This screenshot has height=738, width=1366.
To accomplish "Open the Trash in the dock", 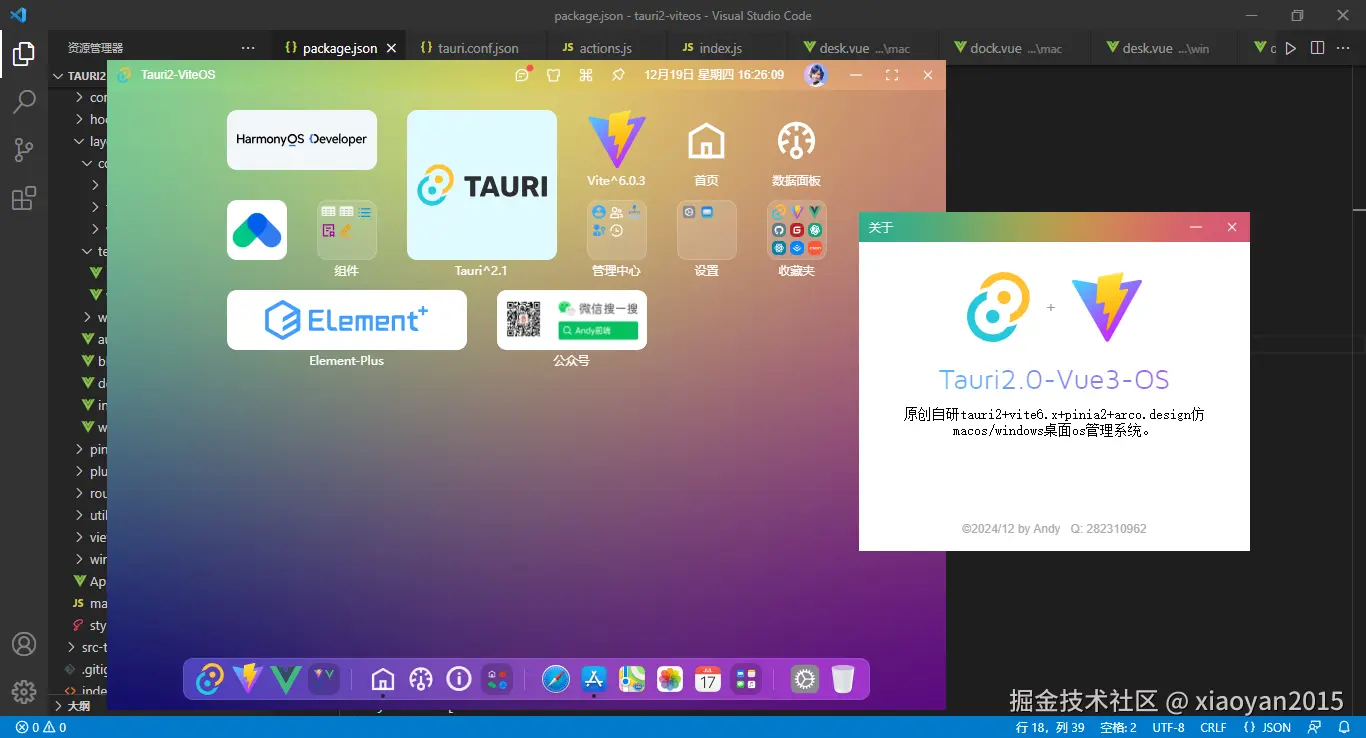I will click(843, 680).
